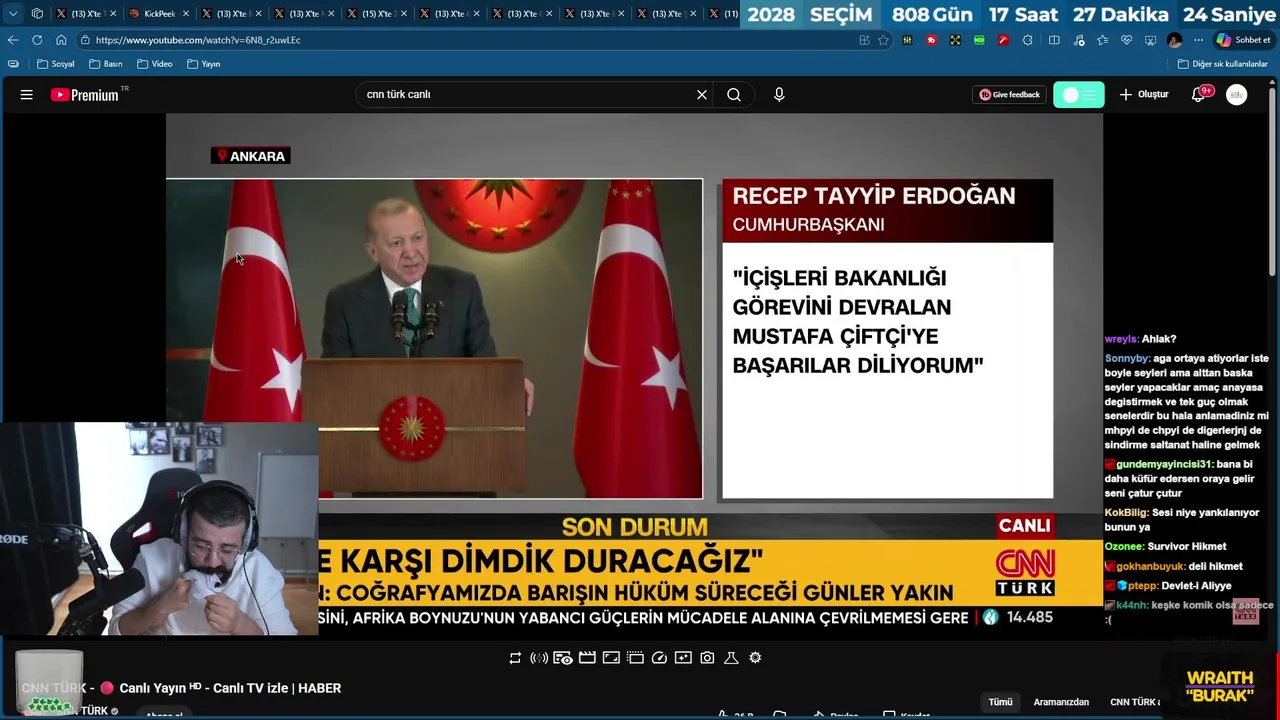Open video filters sparkle icon
This screenshot has width=1280, height=720.
(x=683, y=658)
